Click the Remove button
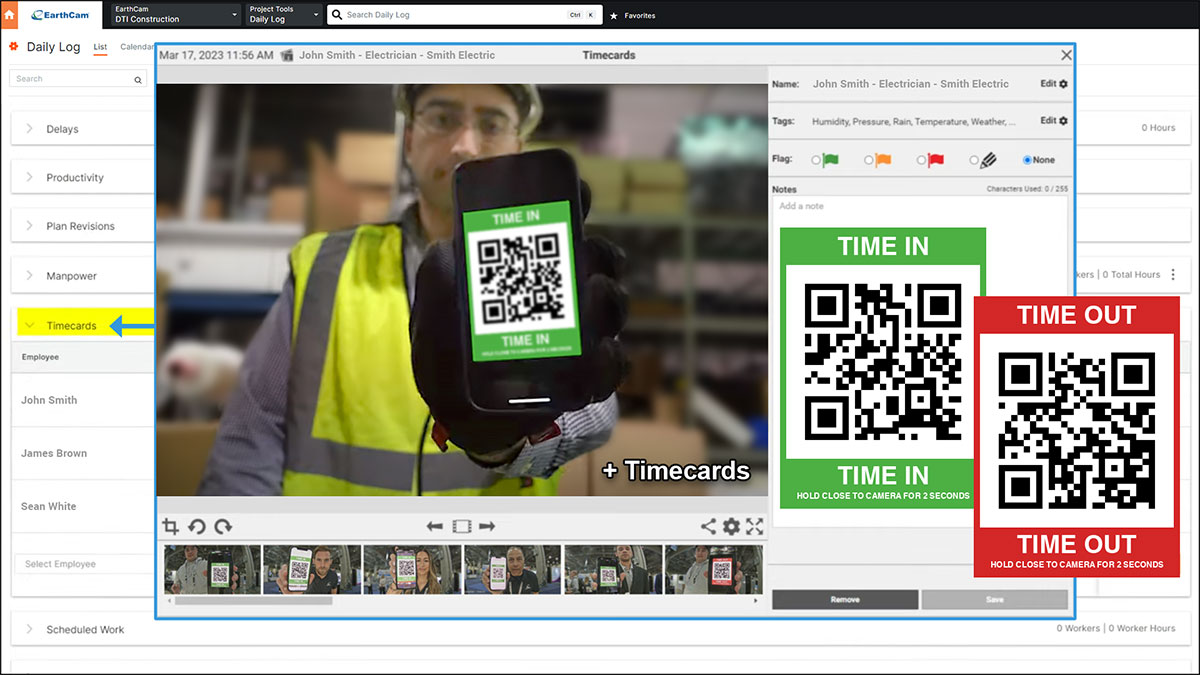This screenshot has height=675, width=1200. (845, 600)
